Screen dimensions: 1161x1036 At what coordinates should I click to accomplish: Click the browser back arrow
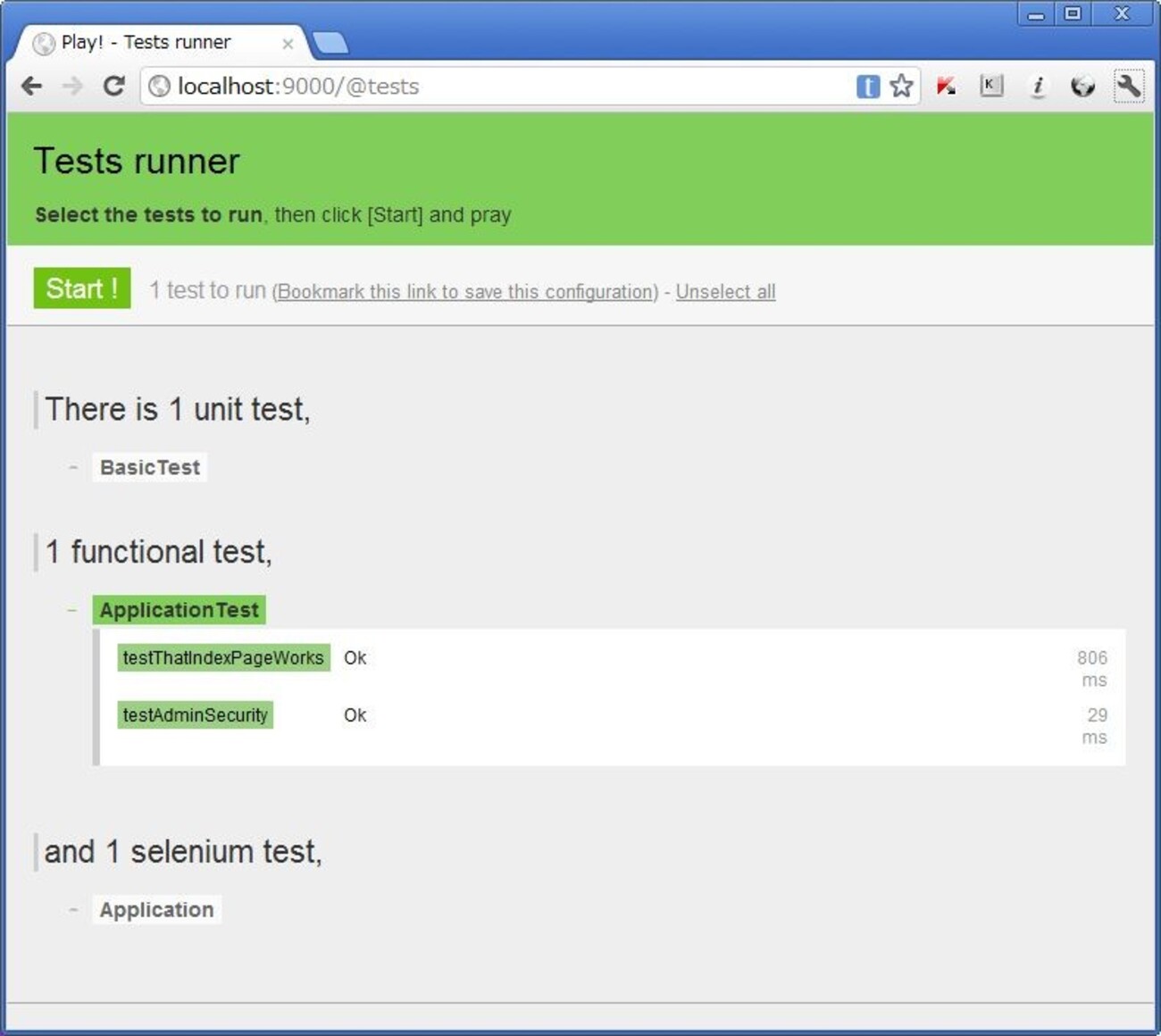[32, 86]
